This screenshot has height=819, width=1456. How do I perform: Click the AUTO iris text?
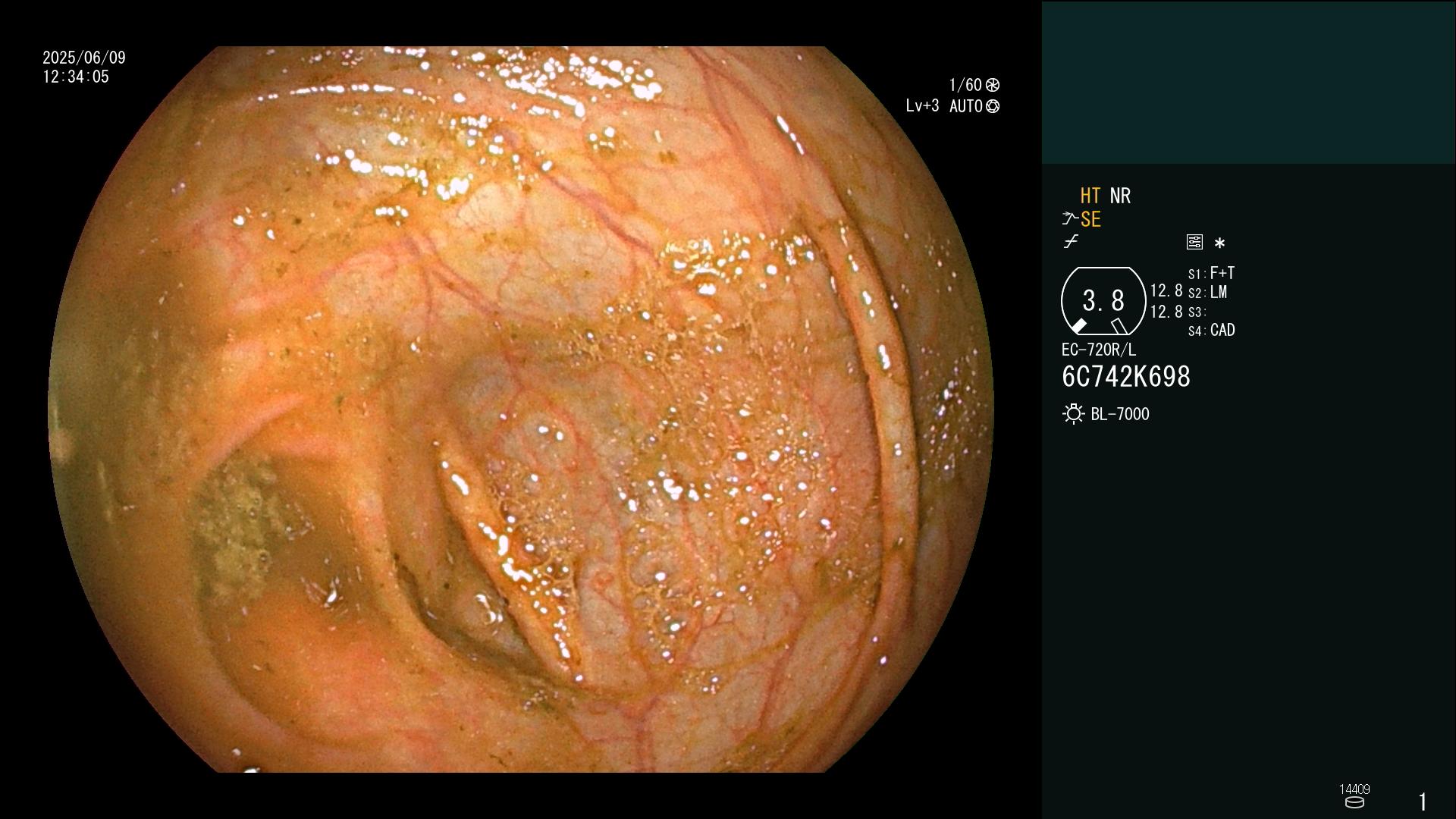(966, 106)
